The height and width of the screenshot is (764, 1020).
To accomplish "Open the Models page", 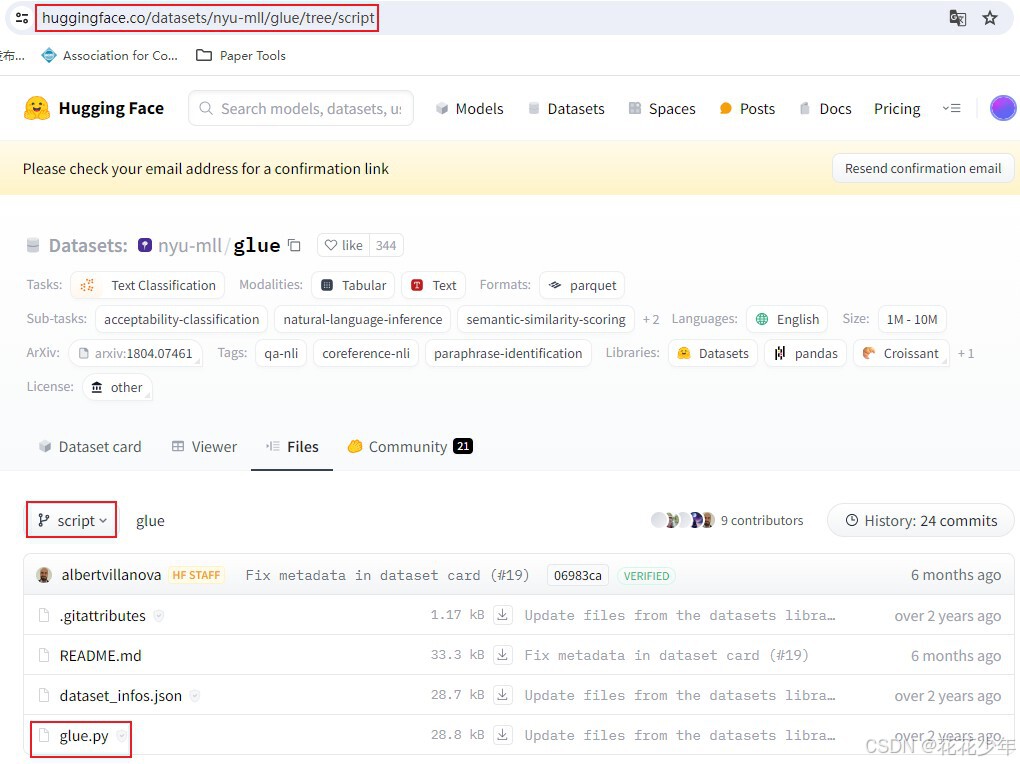I will (470, 109).
